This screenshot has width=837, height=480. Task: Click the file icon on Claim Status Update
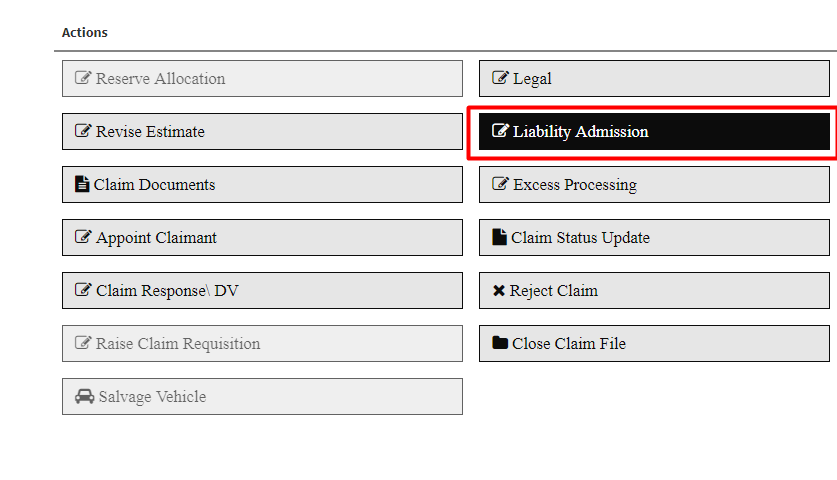coord(500,238)
